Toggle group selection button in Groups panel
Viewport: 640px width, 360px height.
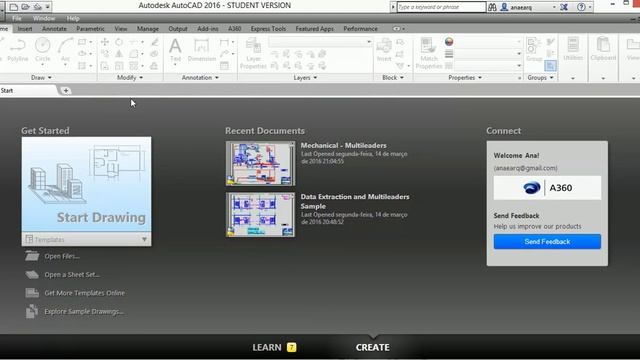click(550, 65)
